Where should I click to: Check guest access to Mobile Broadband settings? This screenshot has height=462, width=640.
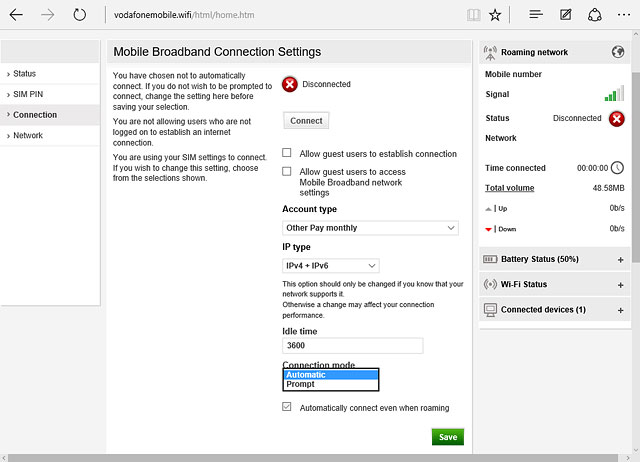[x=287, y=171]
